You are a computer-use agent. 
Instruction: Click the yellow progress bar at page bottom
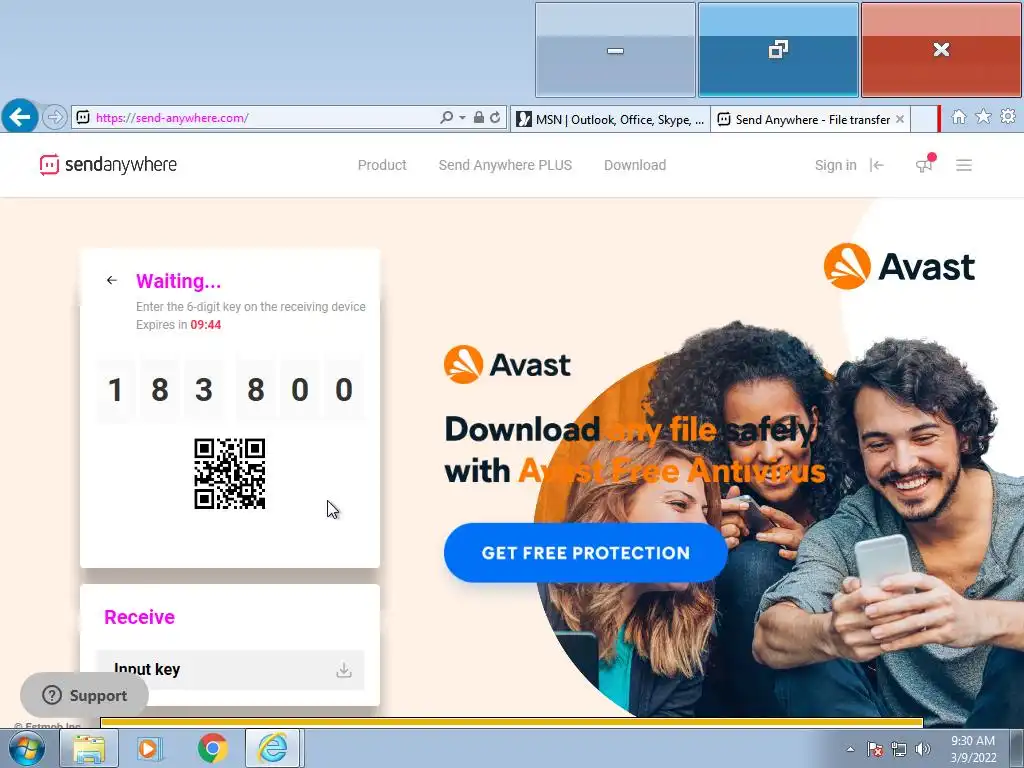coord(511,722)
